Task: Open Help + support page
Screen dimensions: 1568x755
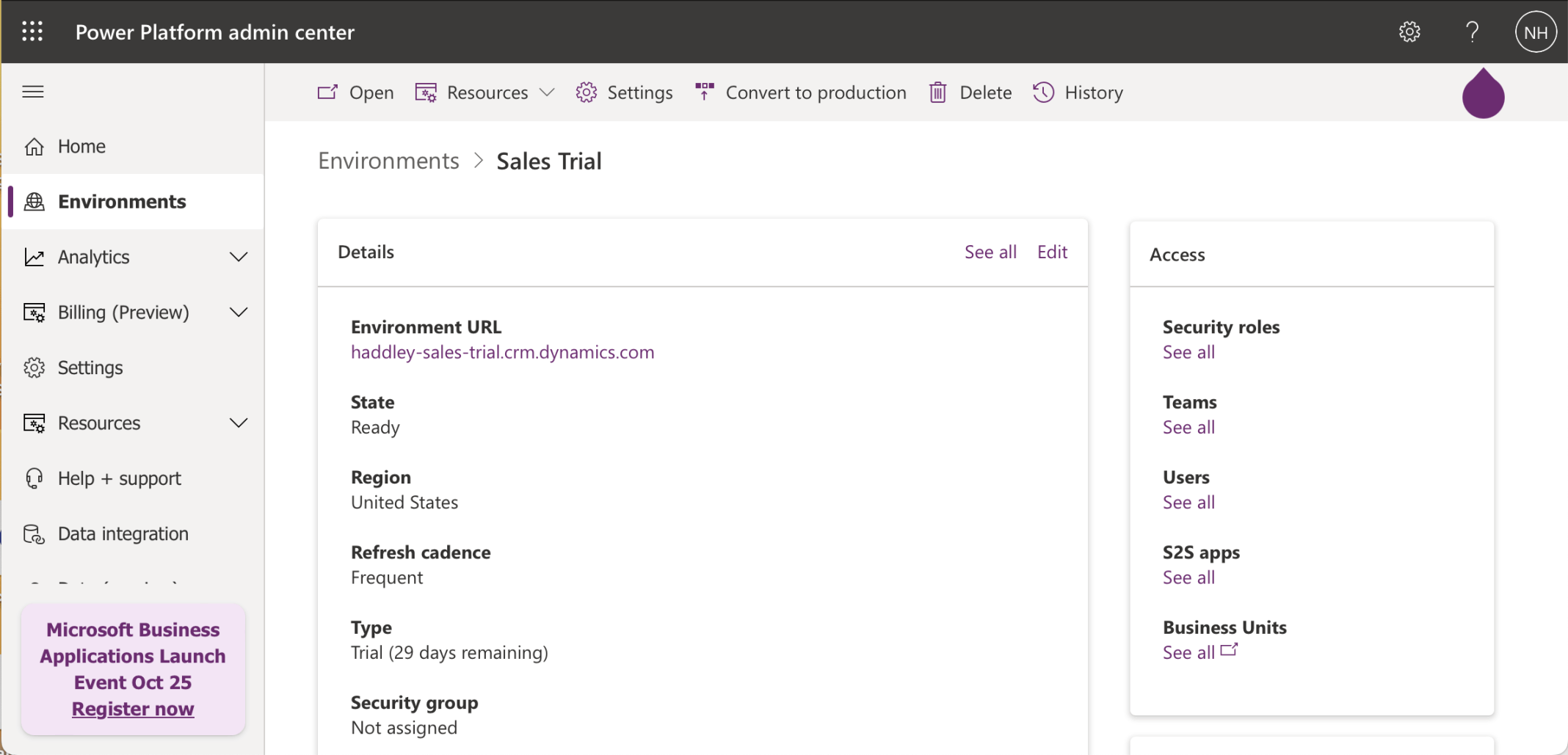Action: click(x=119, y=478)
